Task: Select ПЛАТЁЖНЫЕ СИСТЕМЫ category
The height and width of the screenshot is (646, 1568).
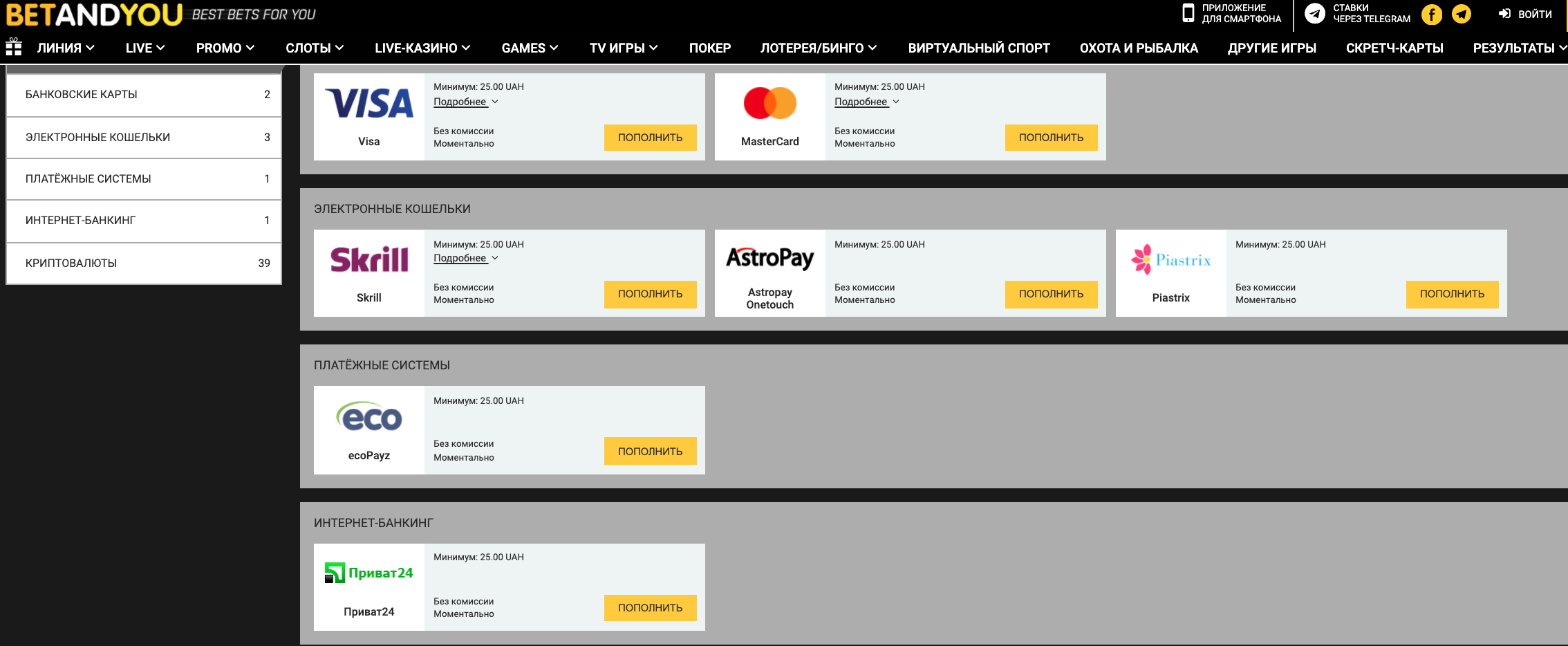Action: (x=144, y=179)
